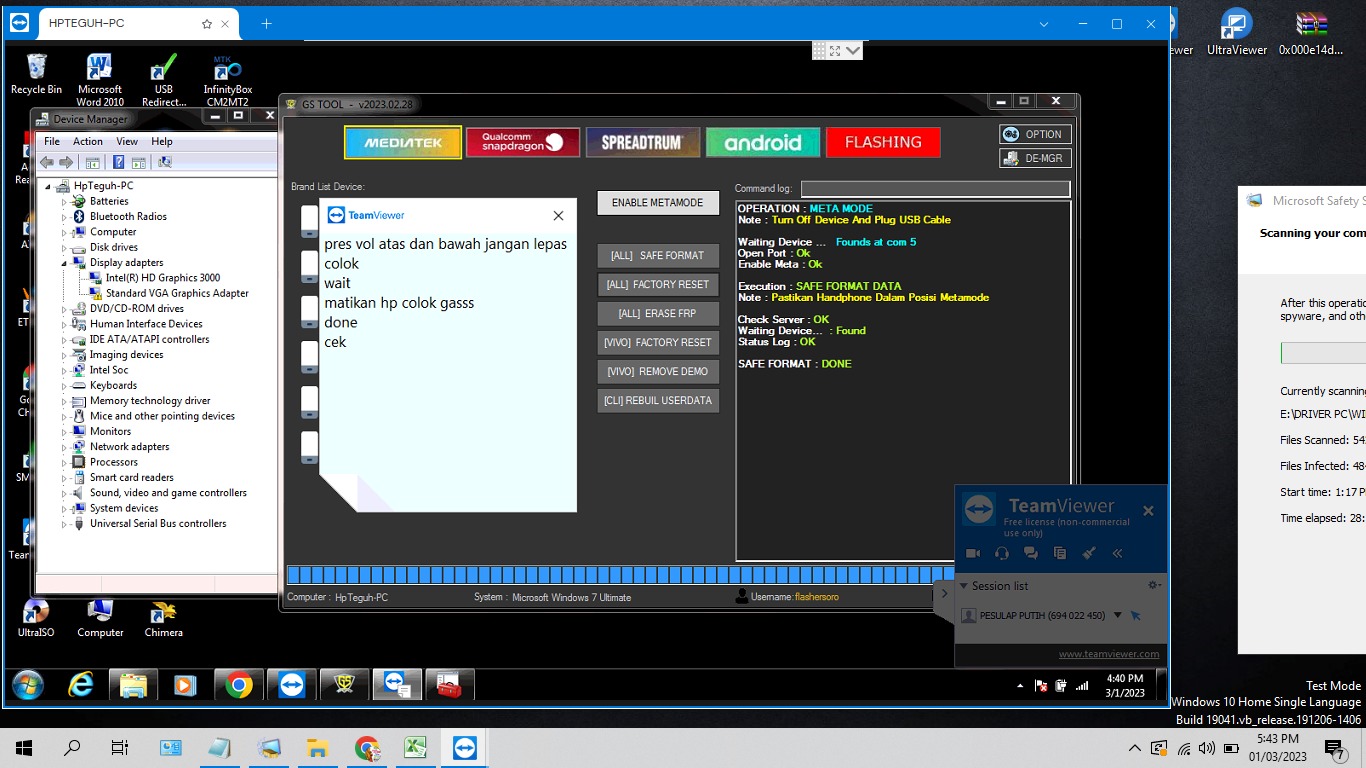Select Standard VGA Graphics Adapter entry

pos(177,293)
